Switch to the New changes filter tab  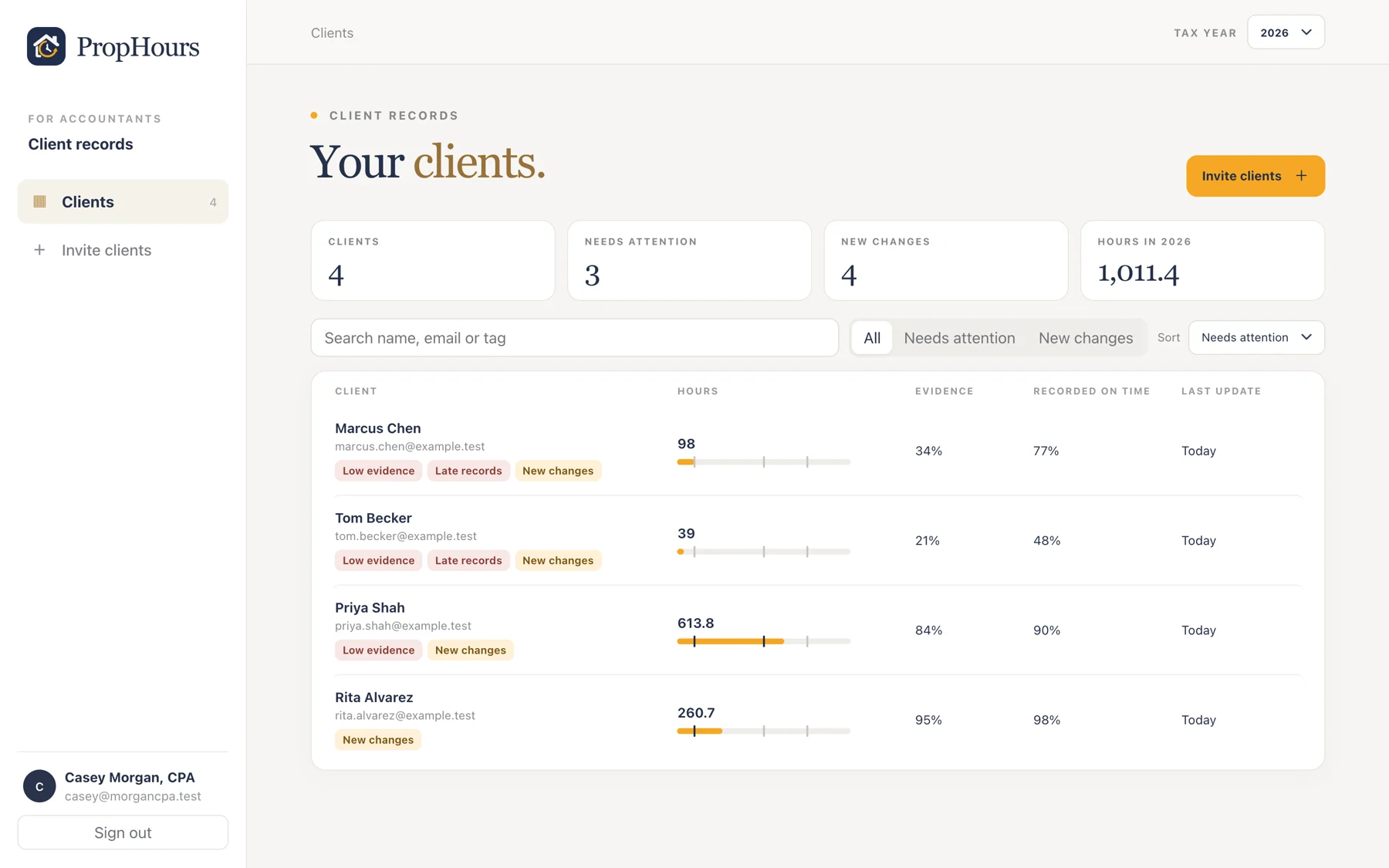(x=1086, y=338)
